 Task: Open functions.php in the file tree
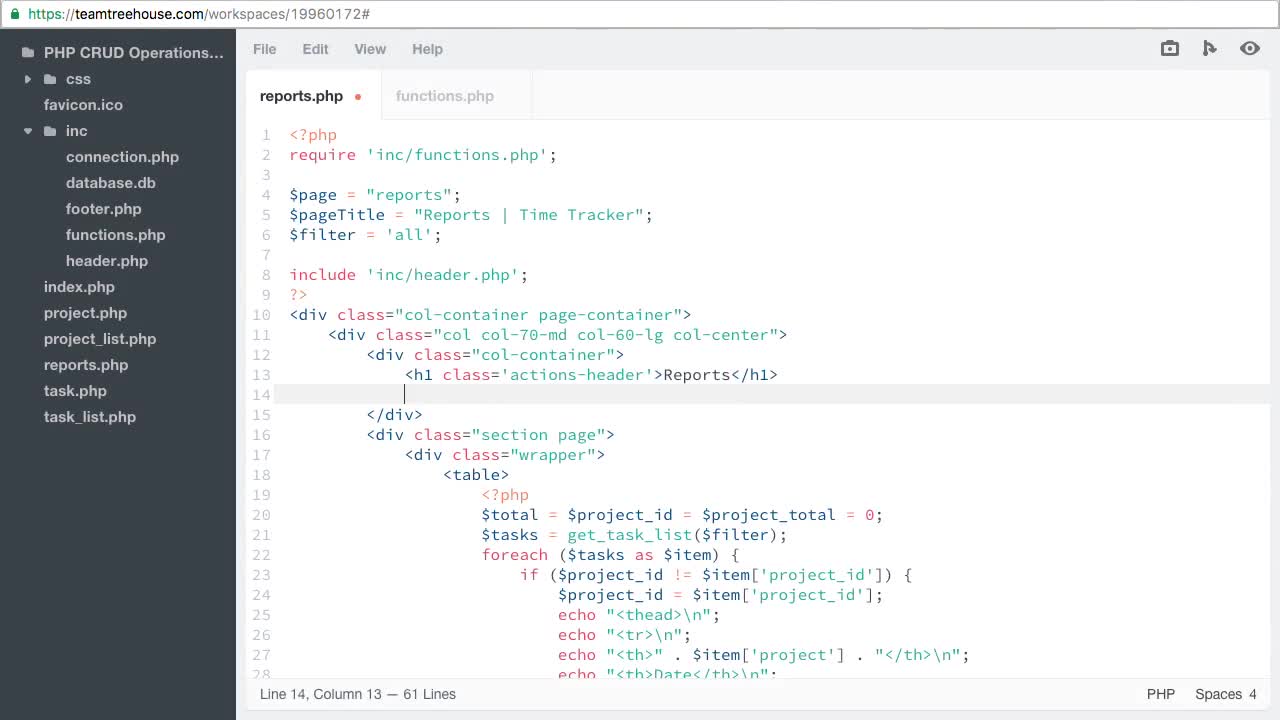tap(116, 235)
